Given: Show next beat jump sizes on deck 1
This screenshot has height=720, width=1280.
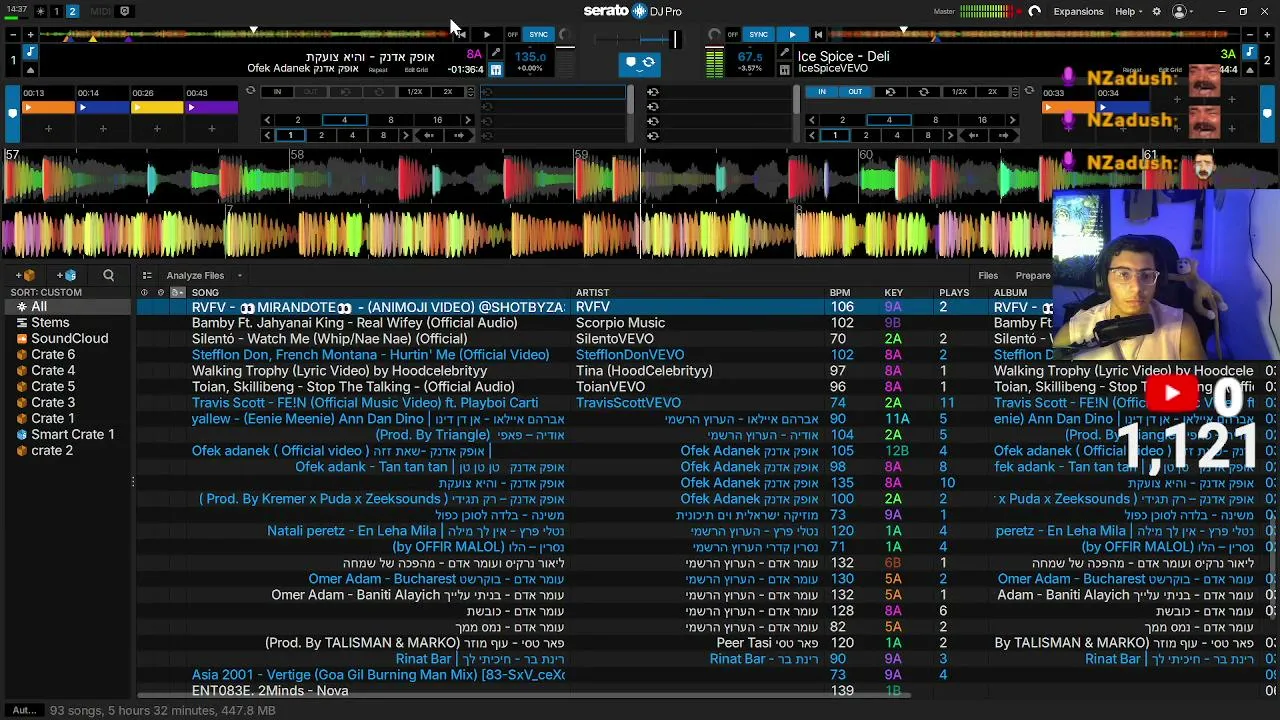Looking at the screenshot, I should pos(405,135).
